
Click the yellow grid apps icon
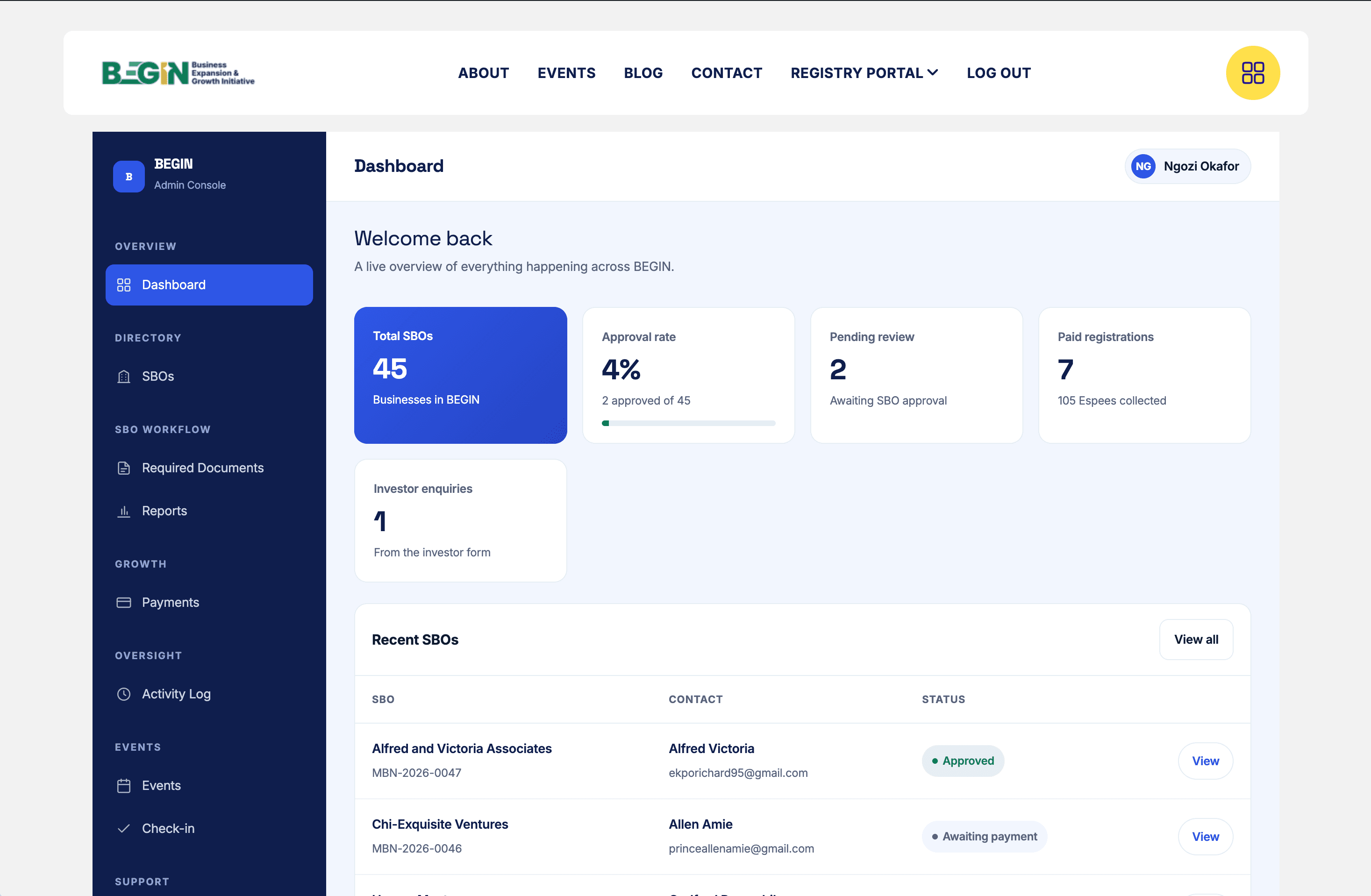[1252, 73]
